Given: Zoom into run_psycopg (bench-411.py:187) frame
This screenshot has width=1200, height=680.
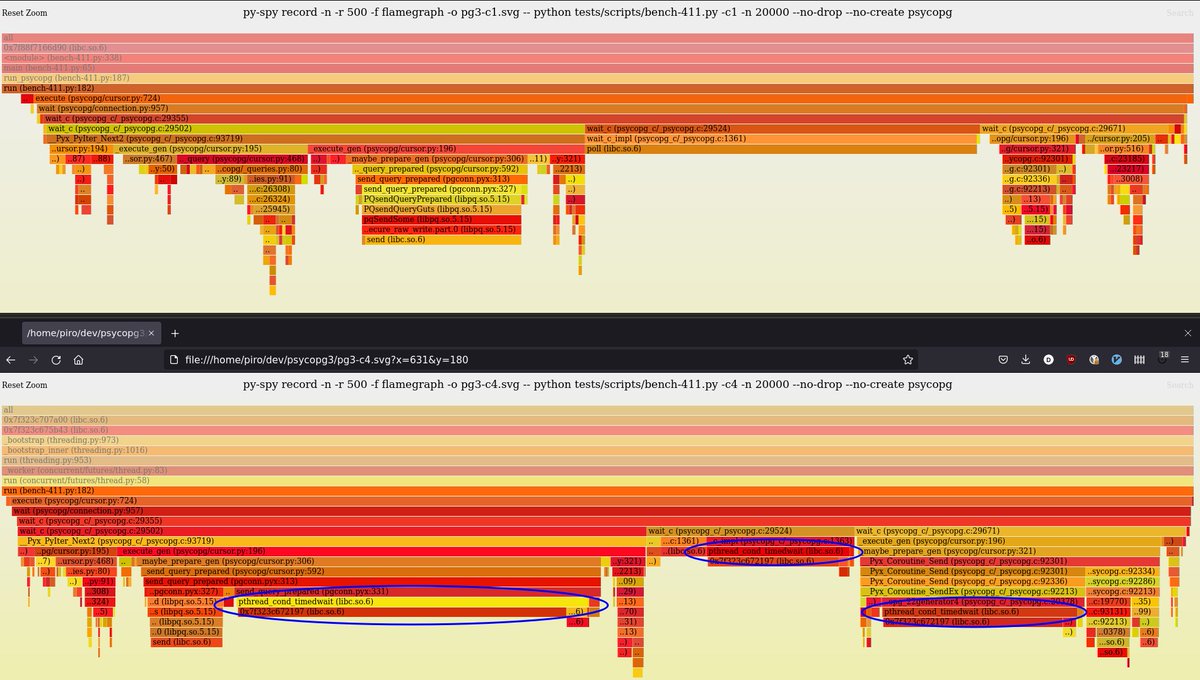Looking at the screenshot, I should pos(598,78).
